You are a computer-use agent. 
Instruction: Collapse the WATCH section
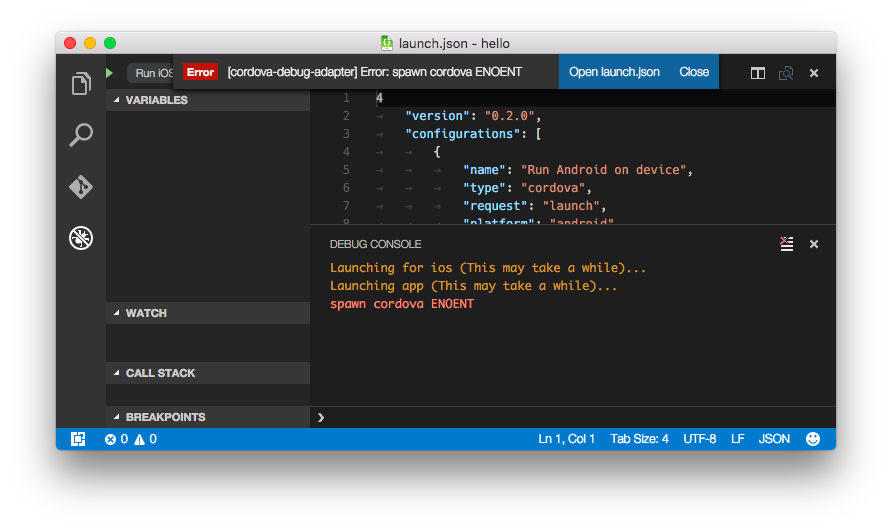[x=208, y=313]
